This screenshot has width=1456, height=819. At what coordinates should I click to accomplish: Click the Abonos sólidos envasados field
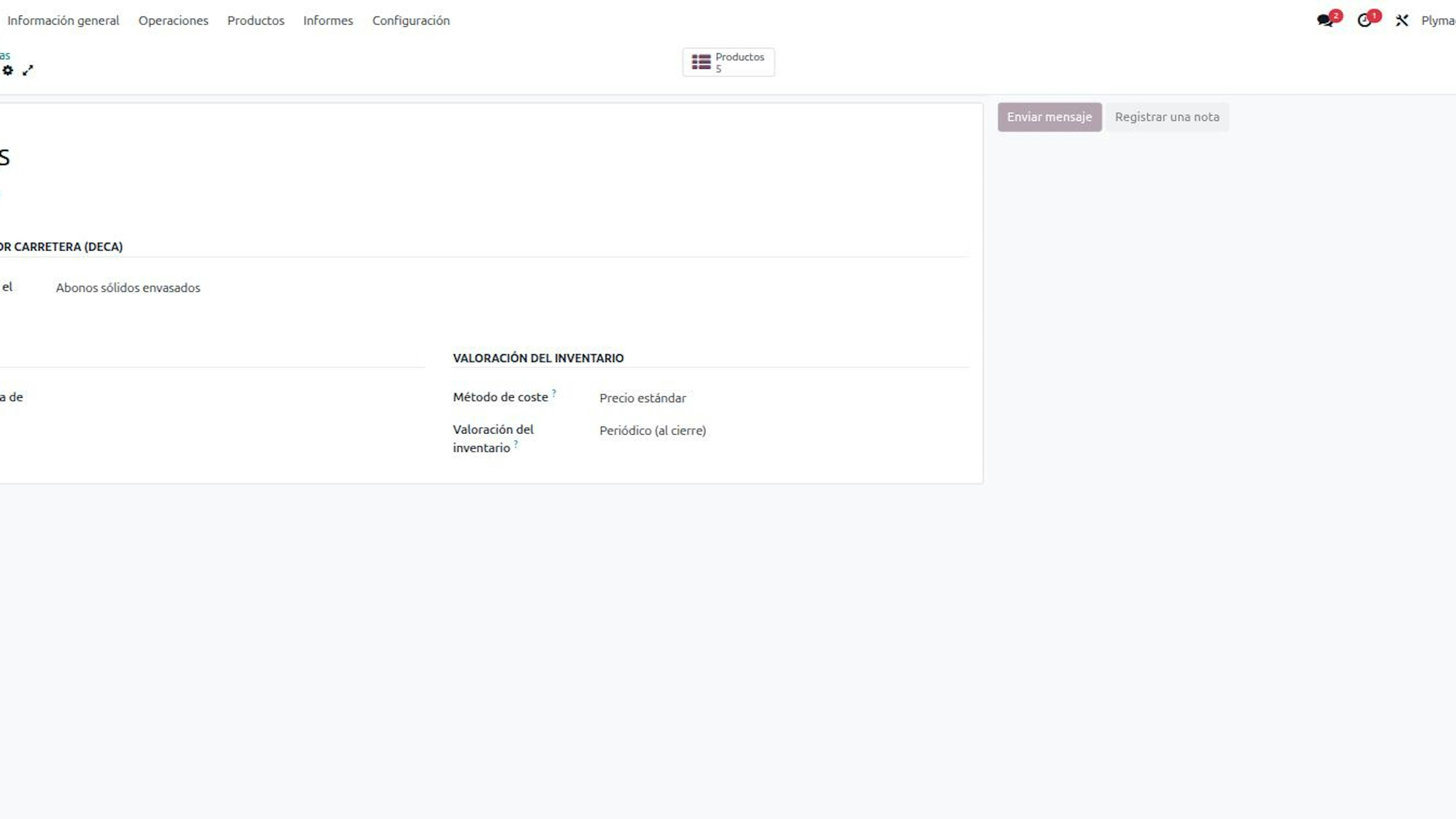tap(128, 288)
